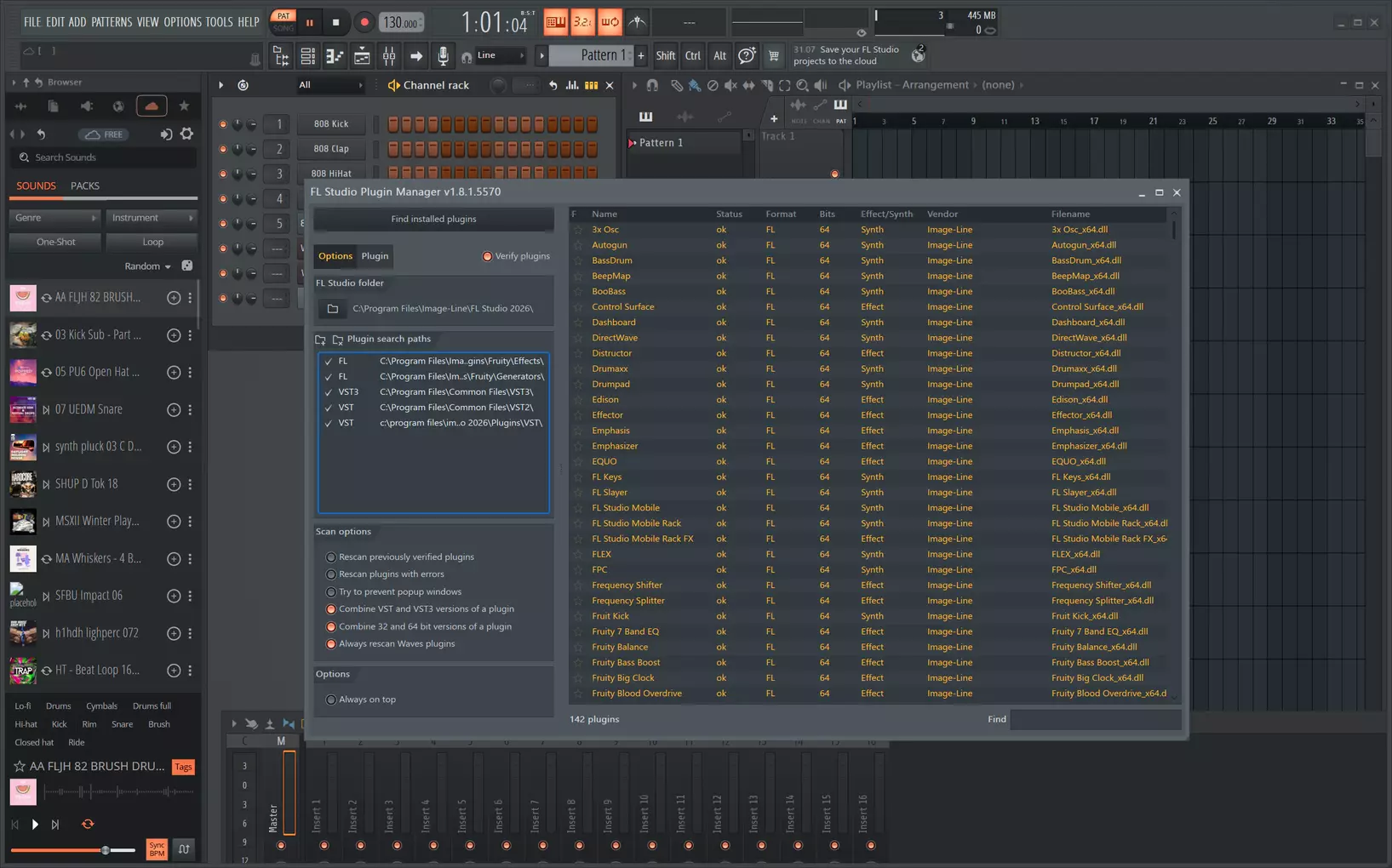
Task: Open the Genre filter dropdown
Action: click(x=54, y=218)
